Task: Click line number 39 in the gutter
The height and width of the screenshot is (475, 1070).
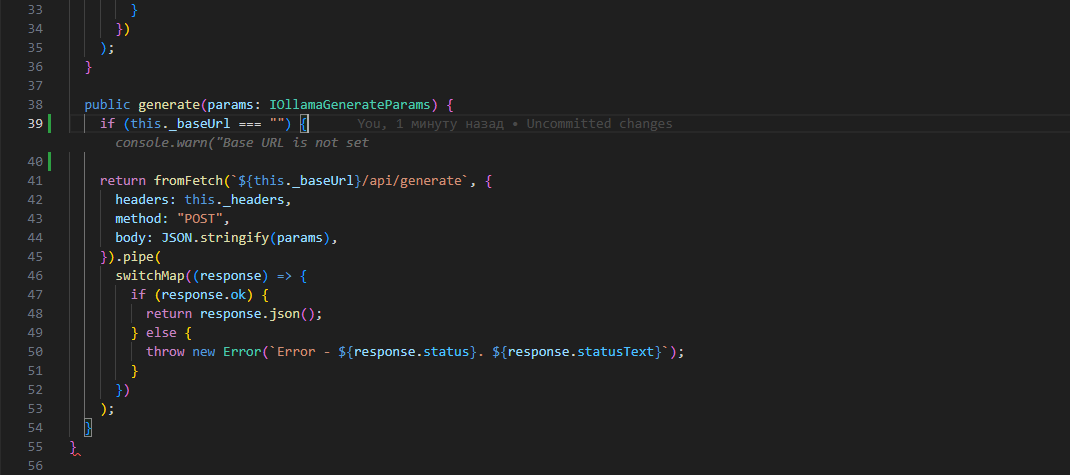Action: pos(35,124)
